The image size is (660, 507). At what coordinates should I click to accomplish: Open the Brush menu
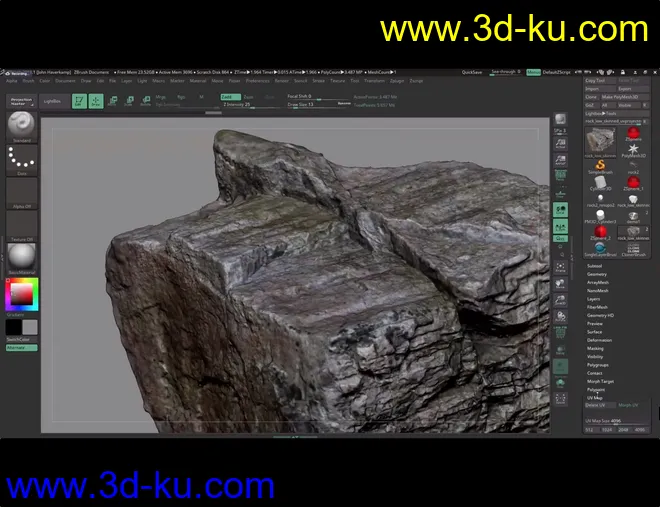tap(28, 81)
